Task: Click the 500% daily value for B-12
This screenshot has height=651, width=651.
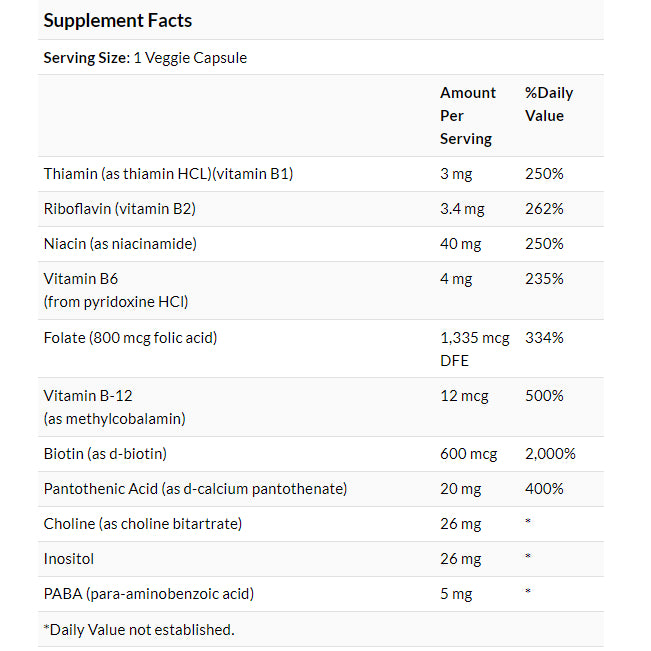Action: click(x=544, y=396)
